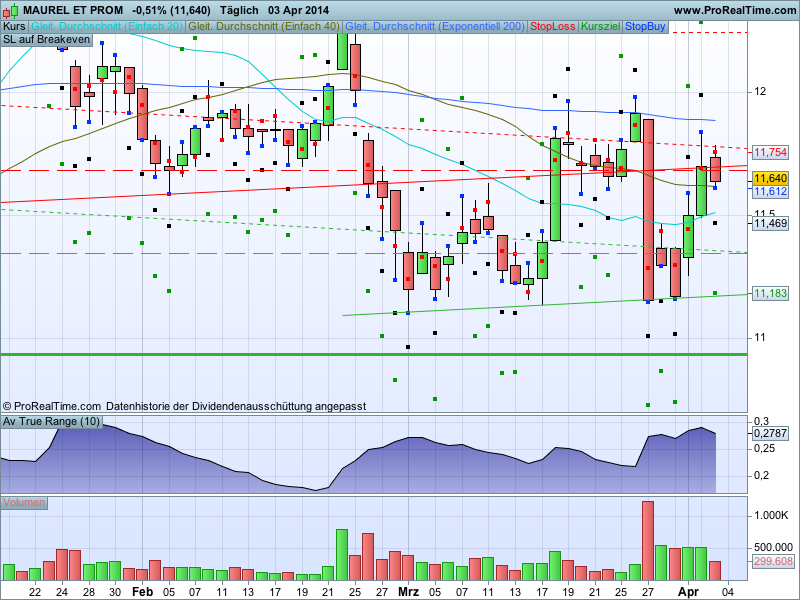Click the red 11,754 price tag
Viewport: 800px width, 600px height.
tap(770, 152)
